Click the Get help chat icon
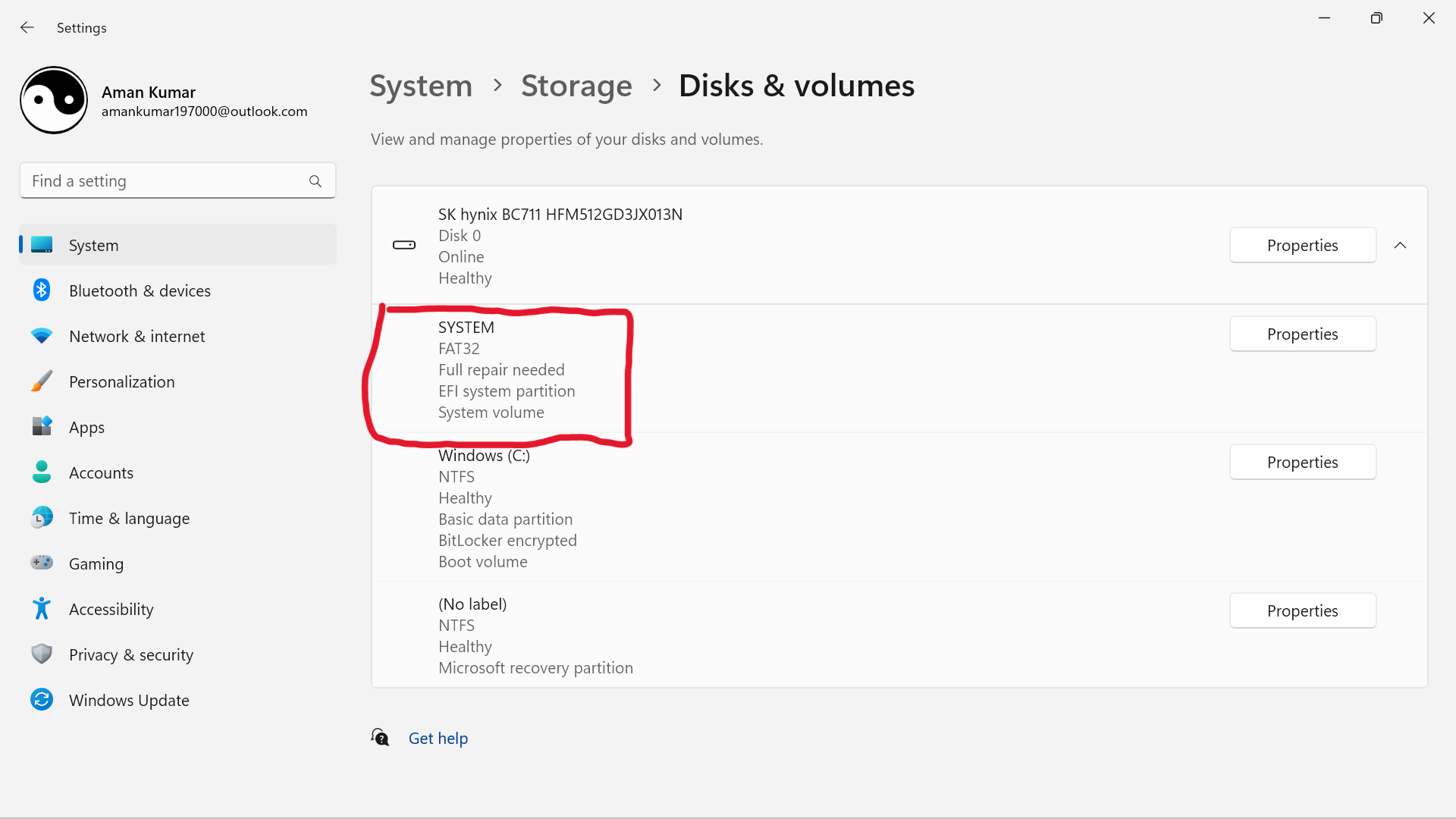Screen dimensions: 1456x819 tap(380, 737)
